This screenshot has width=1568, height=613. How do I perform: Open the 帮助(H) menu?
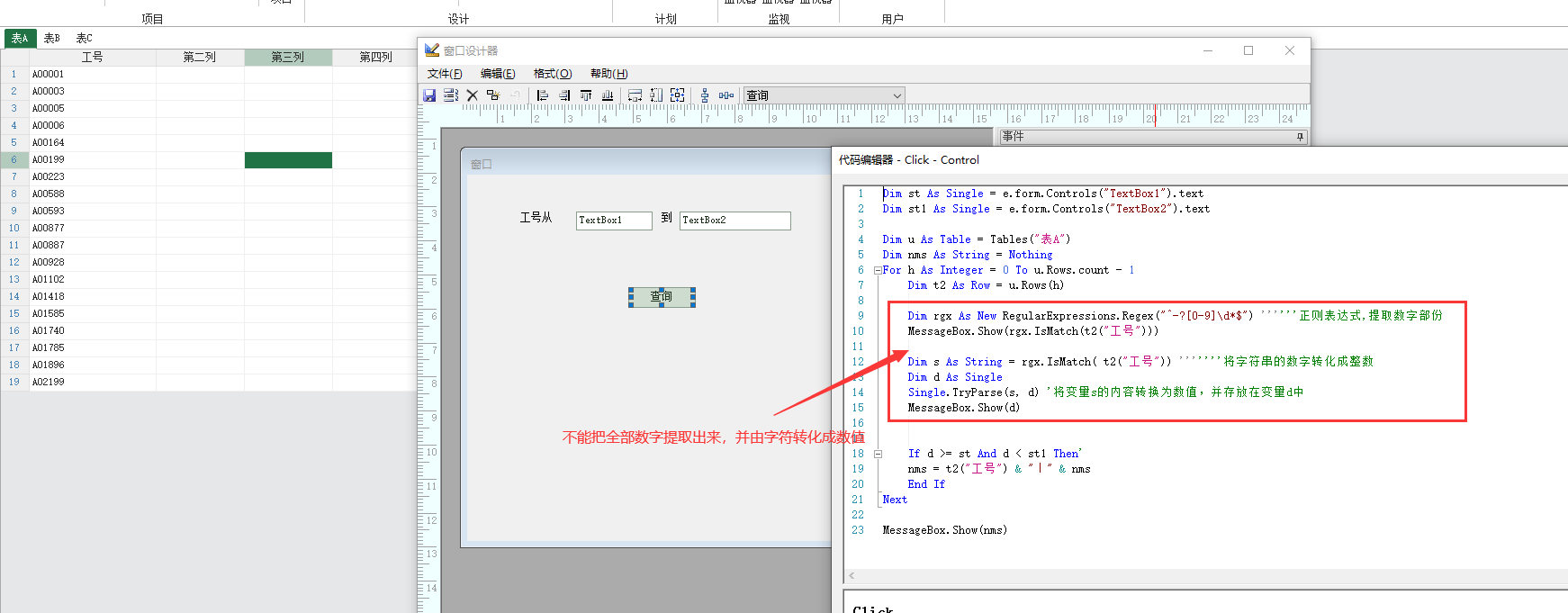609,74
